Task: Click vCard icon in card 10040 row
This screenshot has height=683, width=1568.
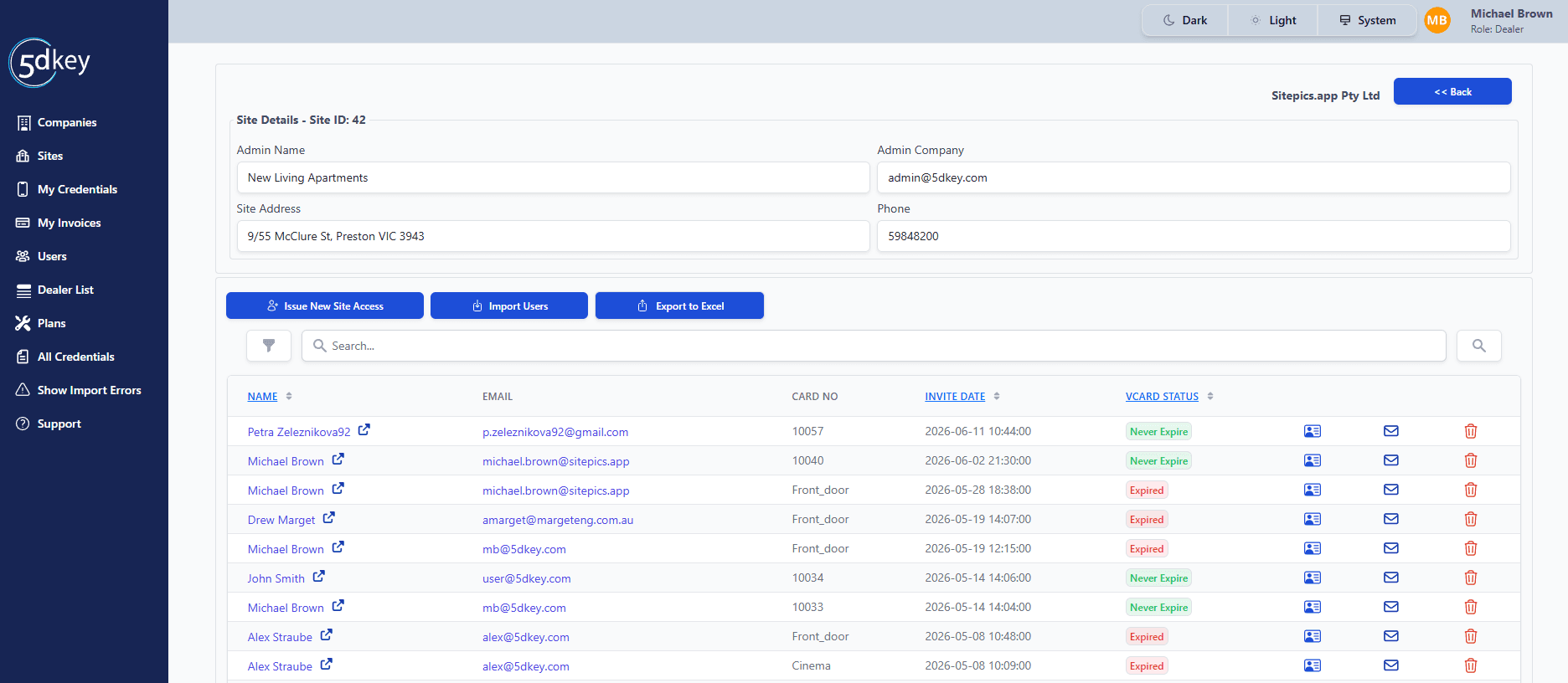Action: pyautogui.click(x=1313, y=460)
